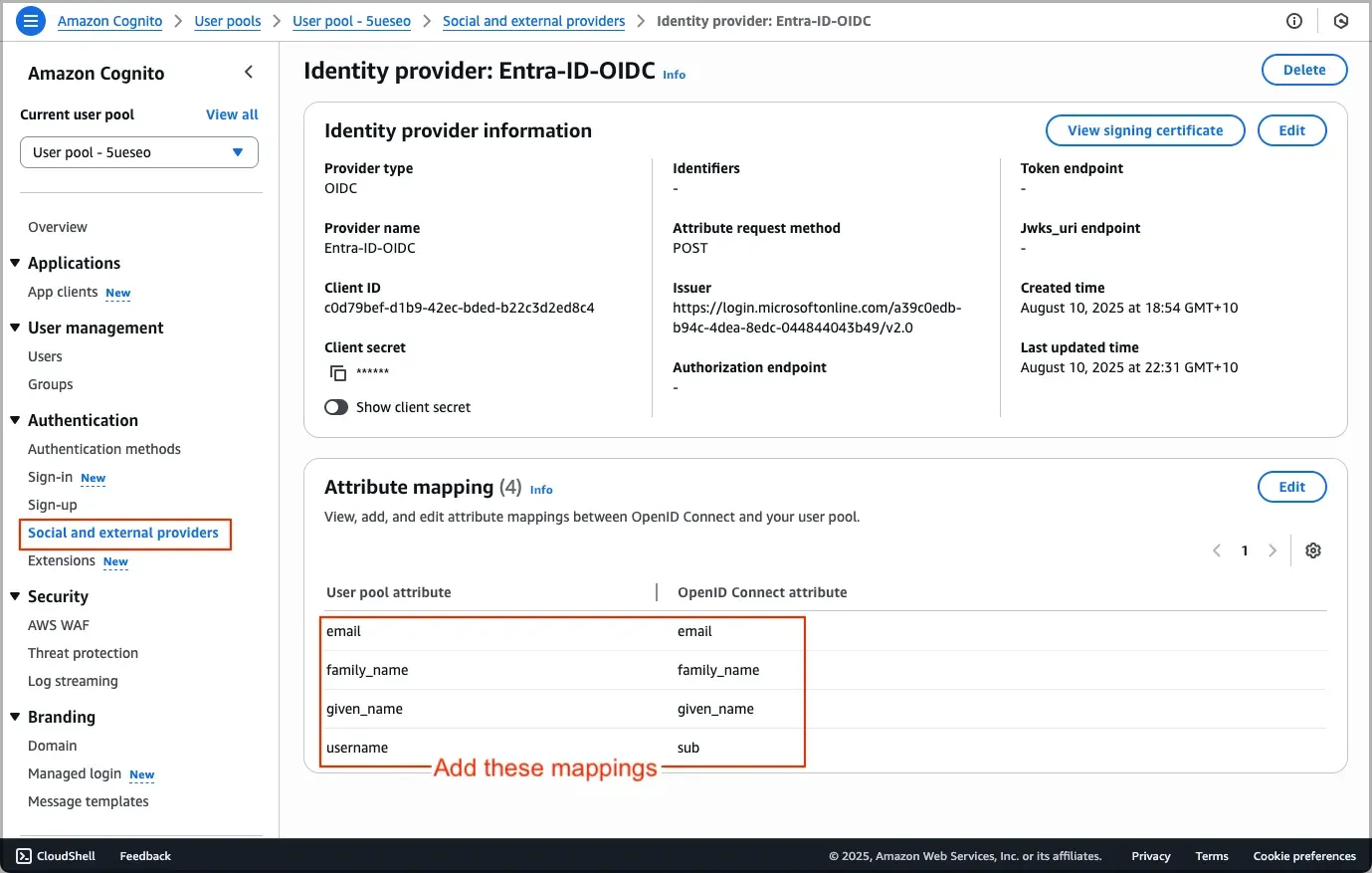Go to previous attribute mapping page

[x=1216, y=550]
